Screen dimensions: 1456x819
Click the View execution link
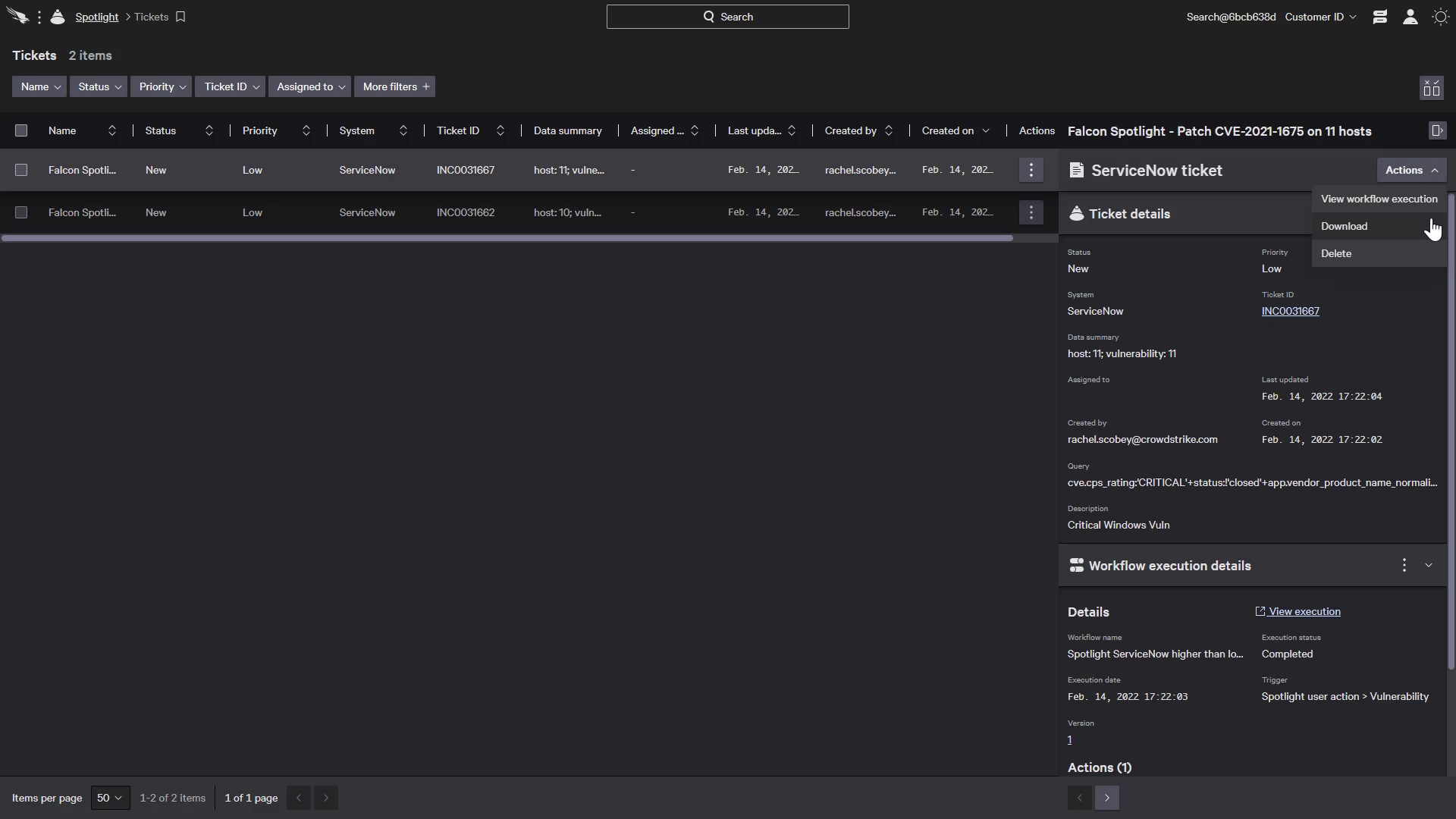click(1298, 611)
